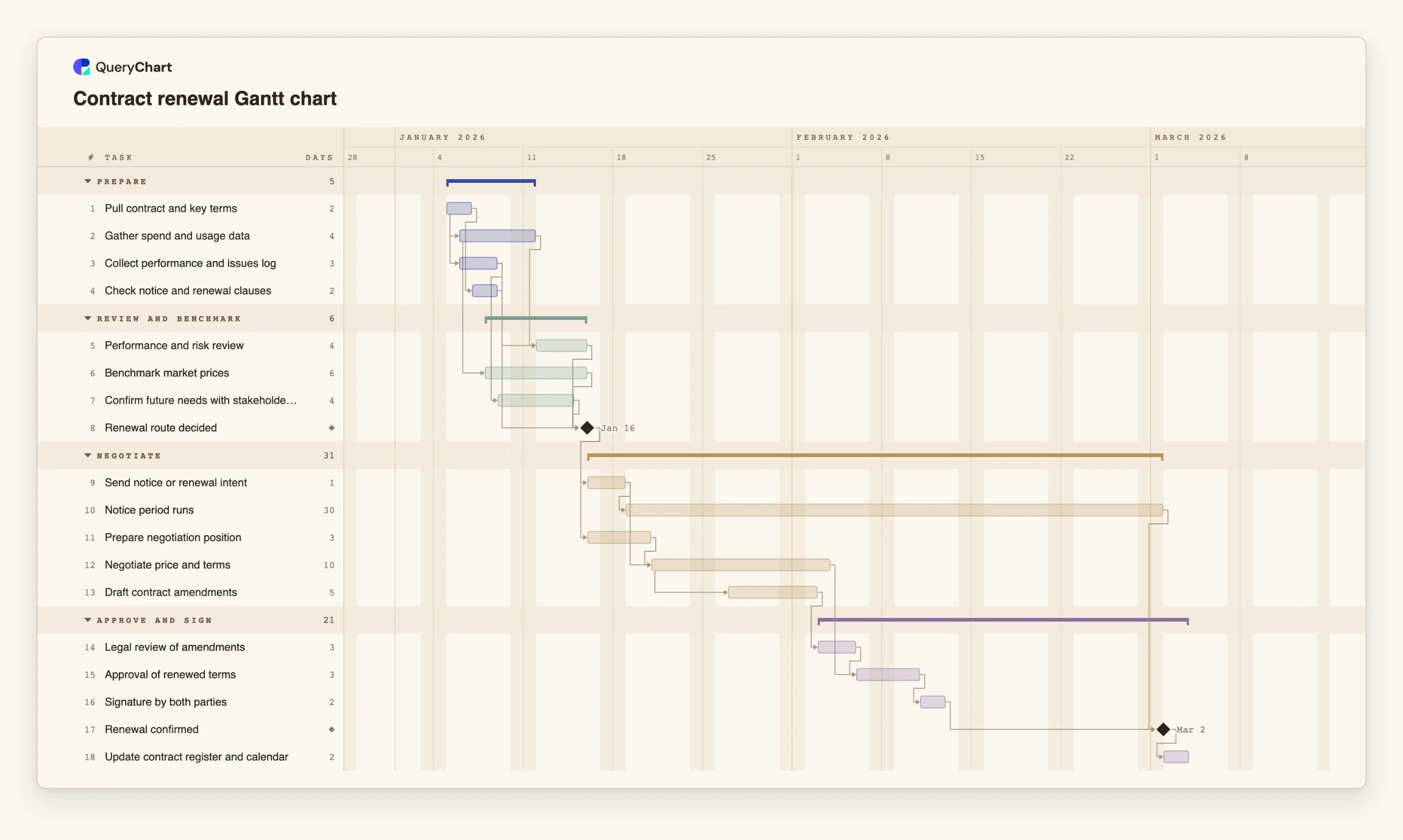Click the JANUARY 2026 month header
This screenshot has height=840, width=1403.
(x=442, y=138)
